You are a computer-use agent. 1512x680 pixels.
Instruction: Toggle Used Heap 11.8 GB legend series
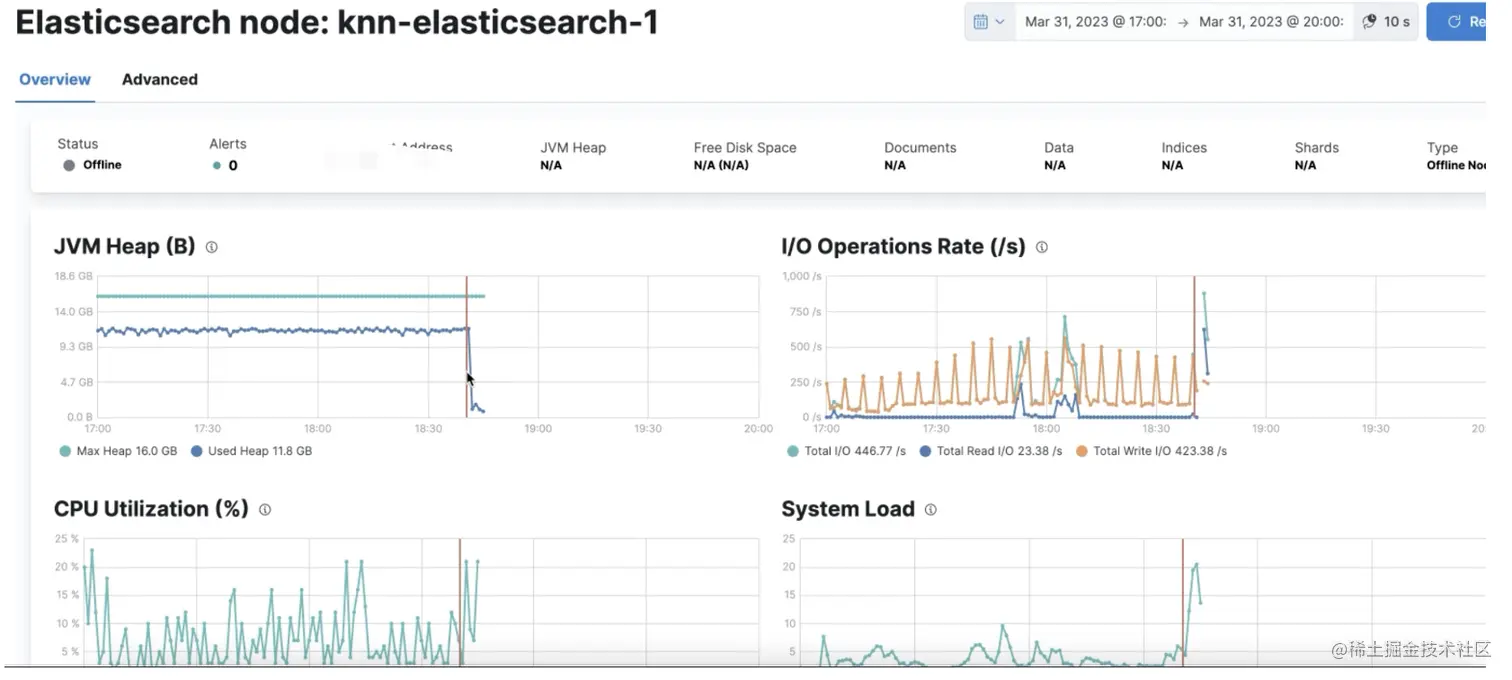point(251,451)
